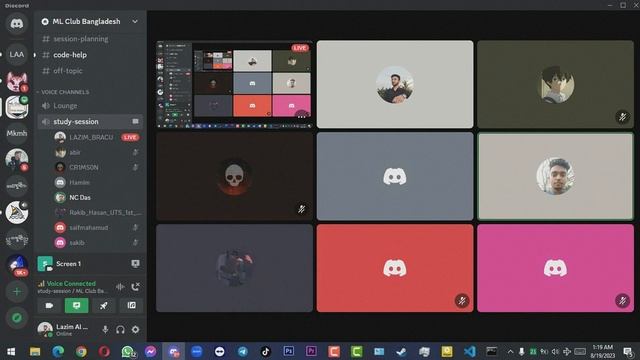Open the soundboard icon
This screenshot has height=360, width=640.
click(x=131, y=305)
